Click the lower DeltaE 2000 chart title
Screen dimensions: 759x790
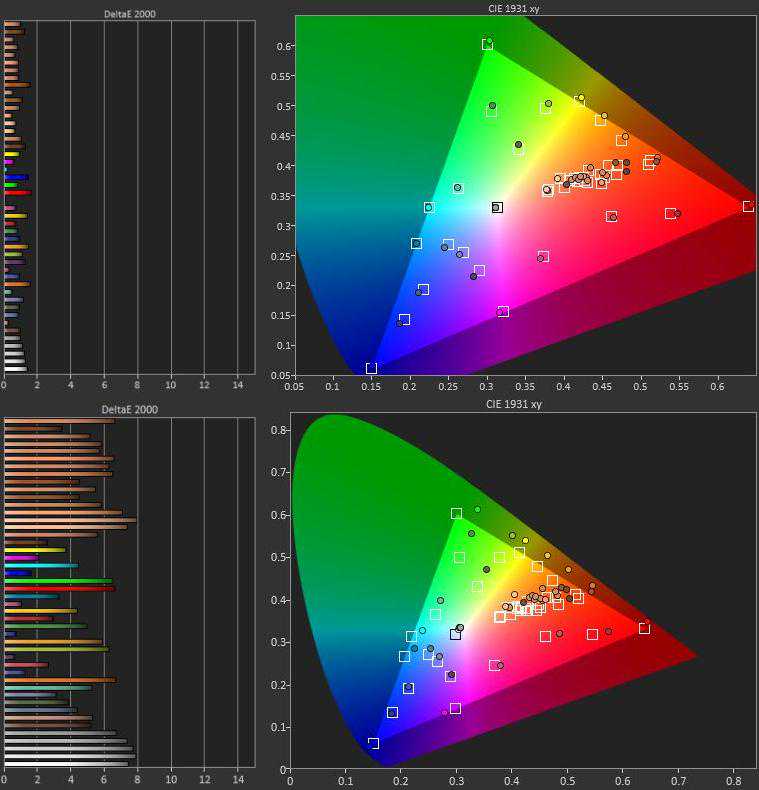click(129, 409)
